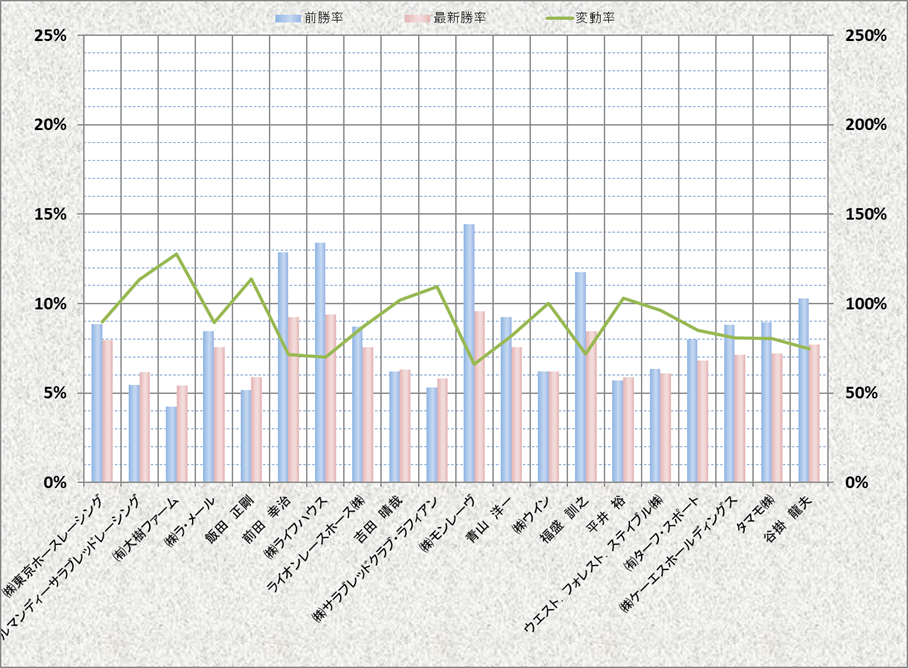This screenshot has width=908, height=668.
Task: Click the green 変動率 legend line marker
Action: click(x=554, y=18)
